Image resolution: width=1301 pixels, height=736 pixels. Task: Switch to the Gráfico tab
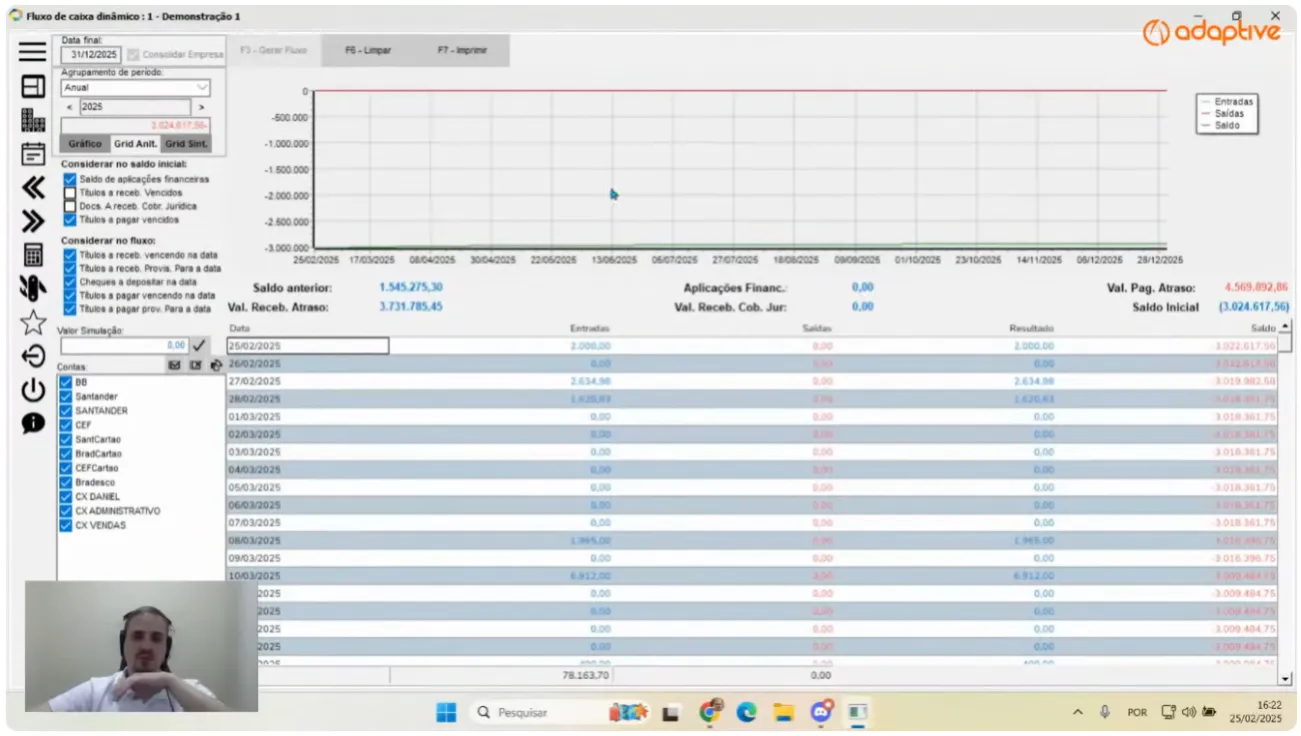click(85, 144)
